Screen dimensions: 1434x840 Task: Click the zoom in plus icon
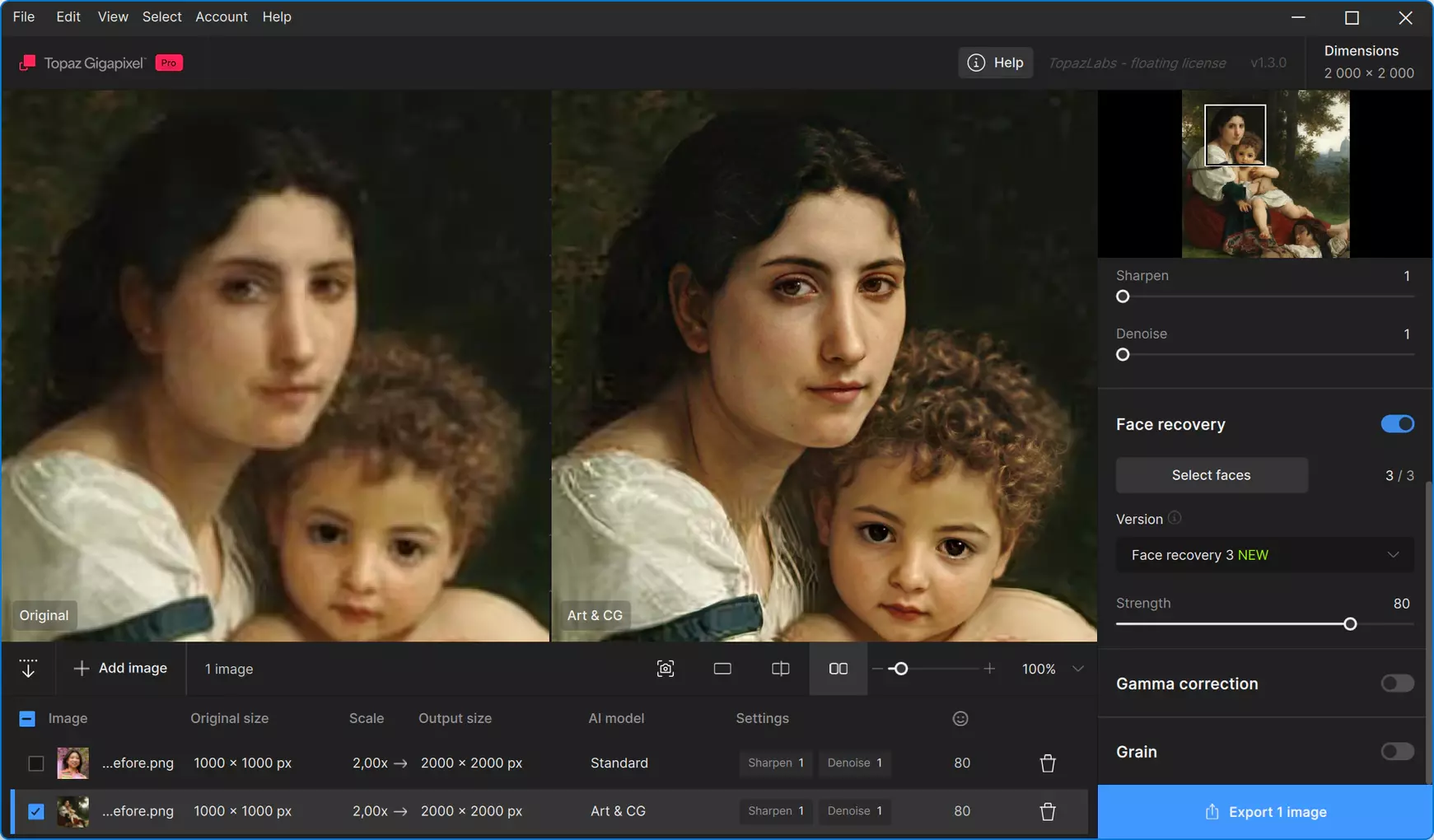coord(989,669)
